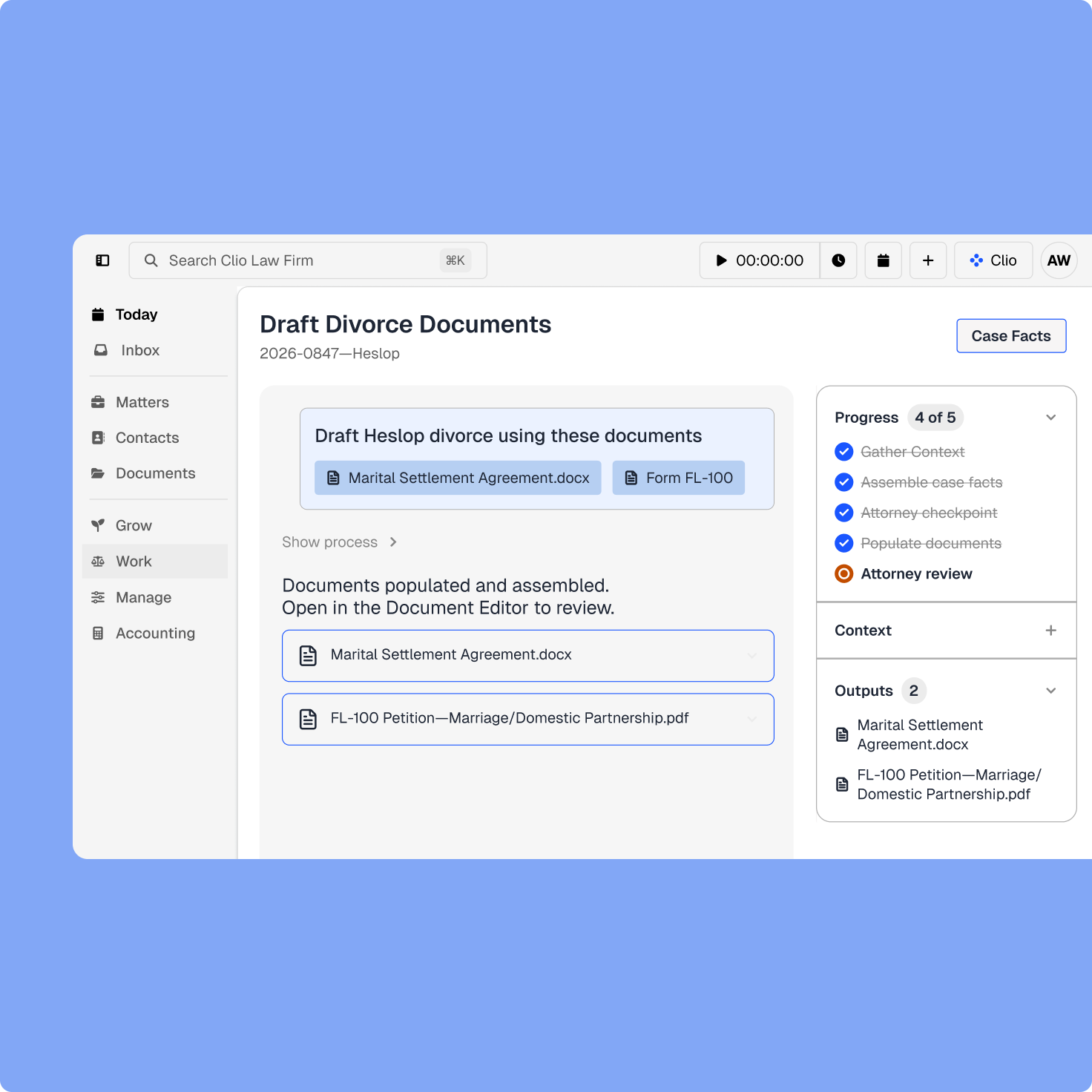This screenshot has width=1092, height=1092.
Task: Expand Show process
Action: pyautogui.click(x=339, y=542)
